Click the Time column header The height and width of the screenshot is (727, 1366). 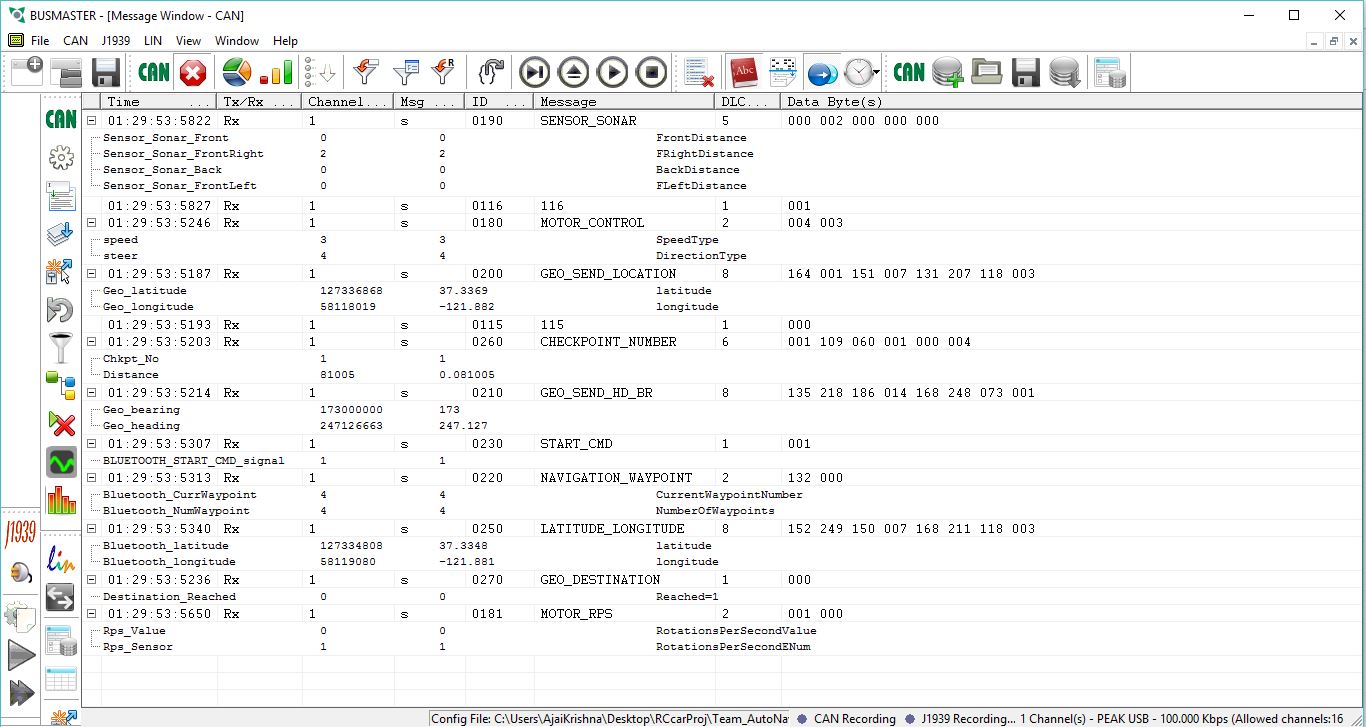click(159, 101)
